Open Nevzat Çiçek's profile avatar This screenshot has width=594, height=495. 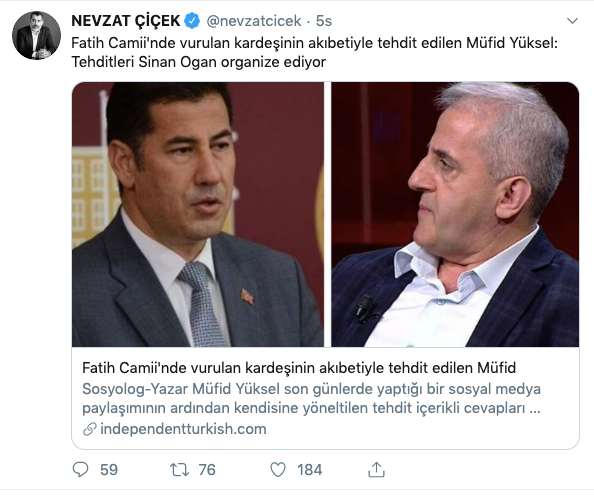36,35
